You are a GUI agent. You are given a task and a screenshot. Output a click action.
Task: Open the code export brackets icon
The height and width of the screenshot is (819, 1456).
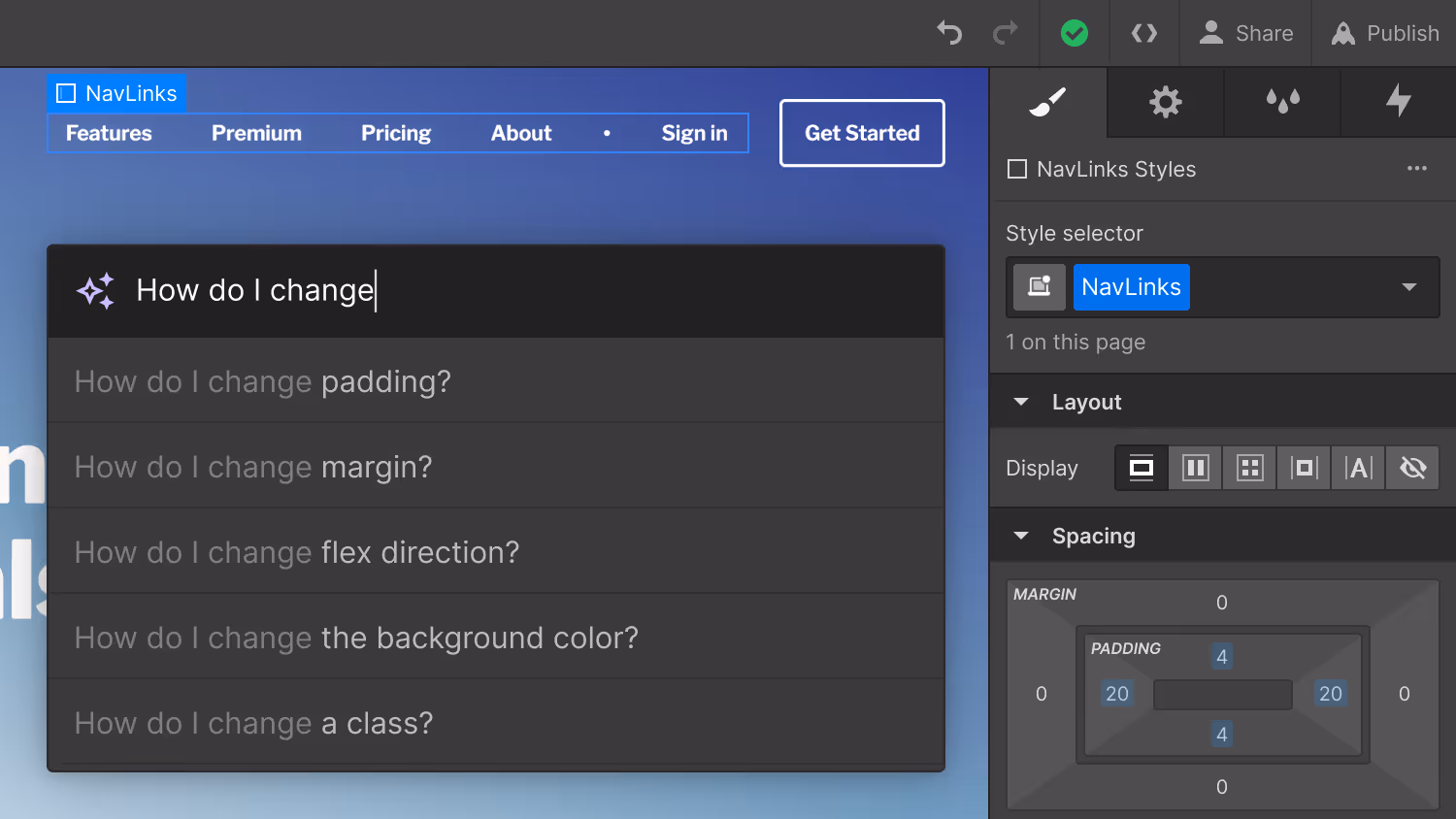pos(1144,33)
